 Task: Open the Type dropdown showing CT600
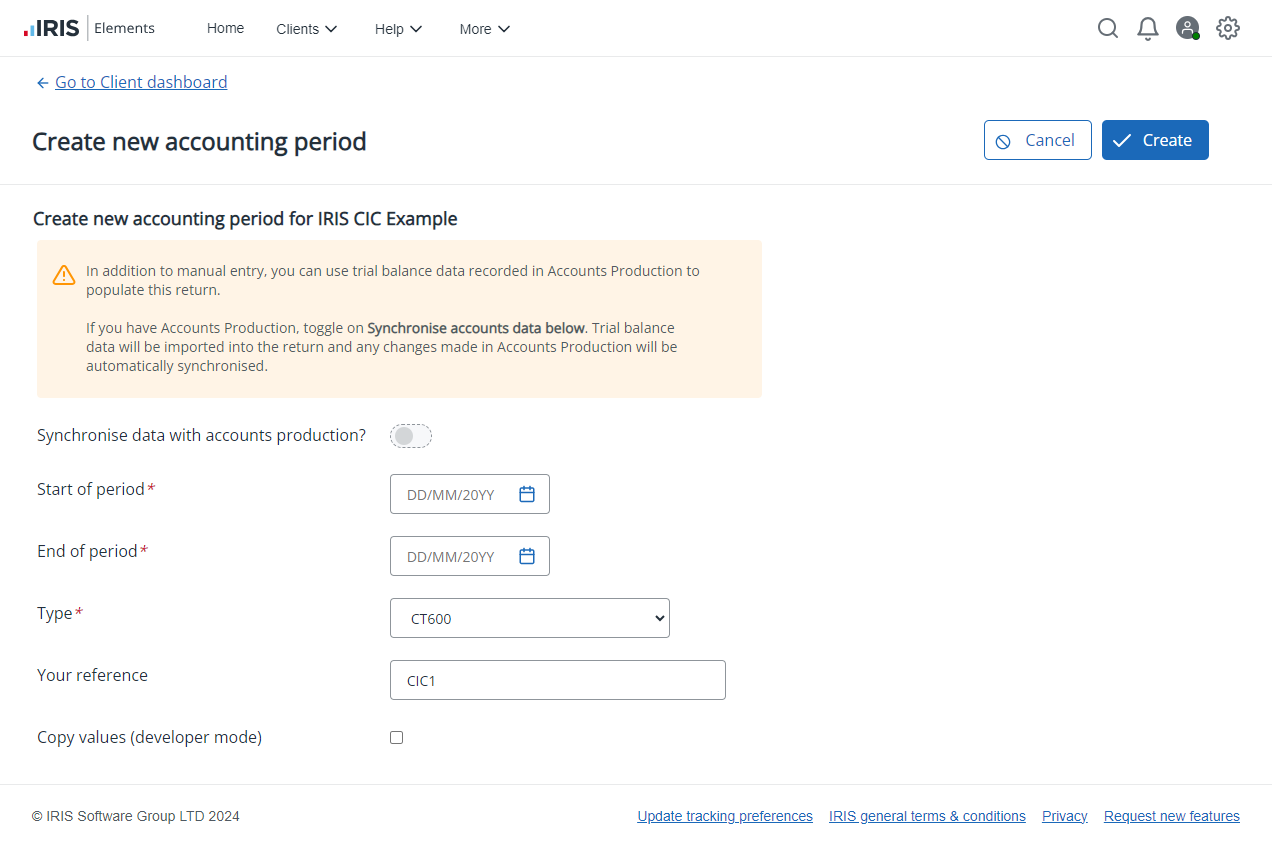coord(529,618)
